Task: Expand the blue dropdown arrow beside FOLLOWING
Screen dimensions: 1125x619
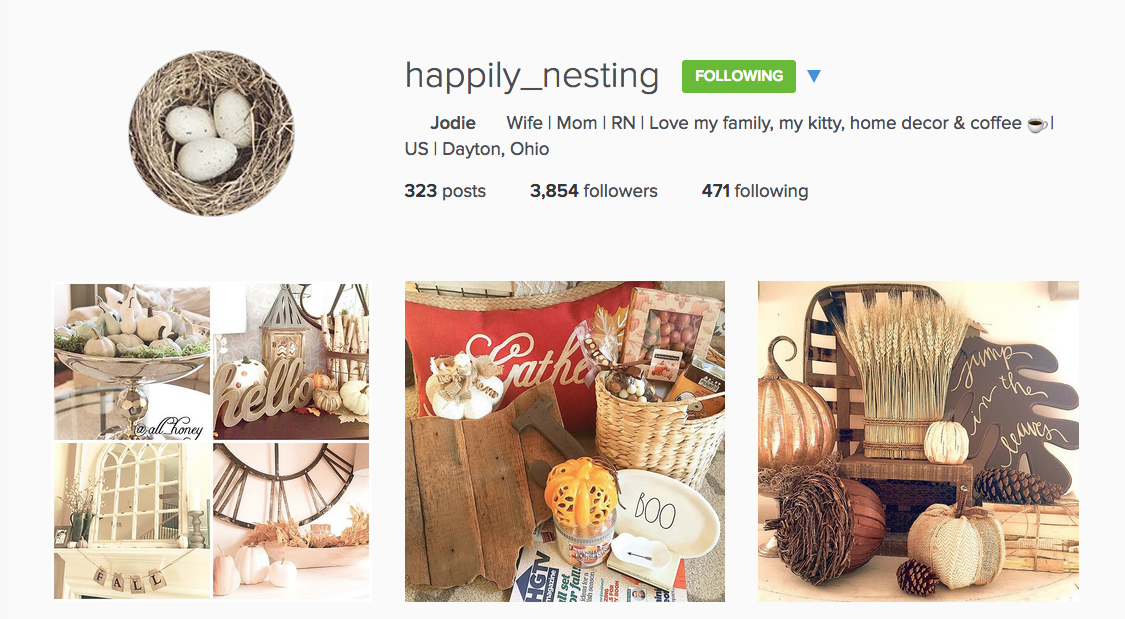Action: (814, 76)
